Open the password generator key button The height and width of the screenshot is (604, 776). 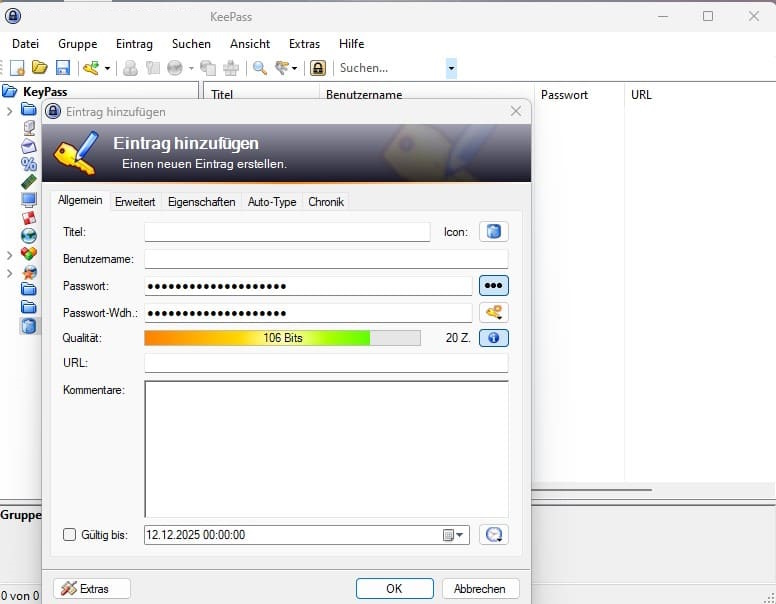(493, 312)
